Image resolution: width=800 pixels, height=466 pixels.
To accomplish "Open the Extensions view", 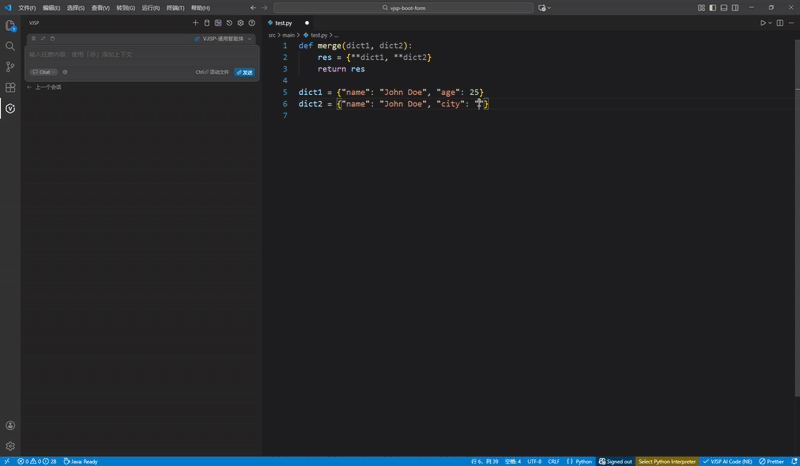I will pos(10,87).
